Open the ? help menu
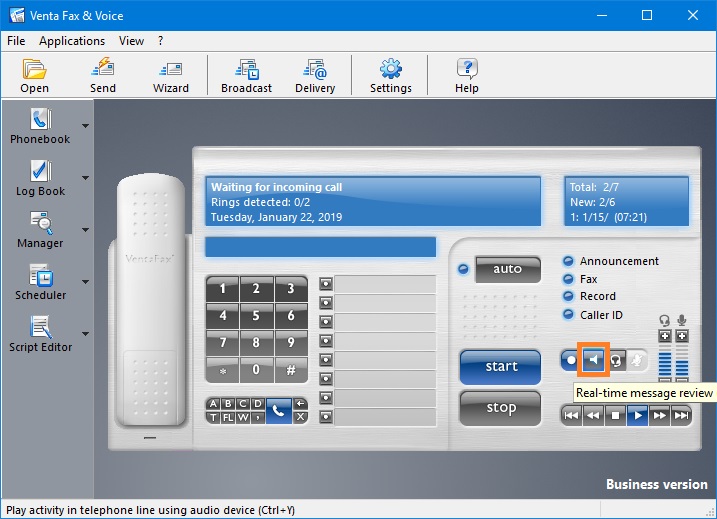 (x=161, y=41)
